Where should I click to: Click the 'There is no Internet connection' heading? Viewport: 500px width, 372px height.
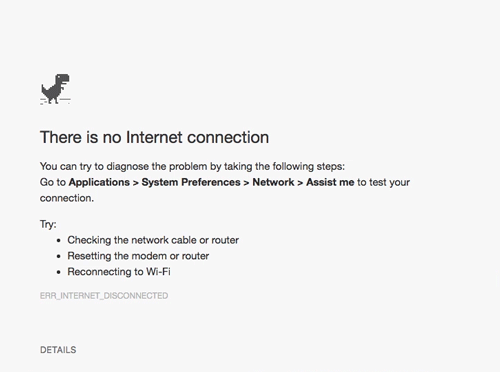pos(154,137)
